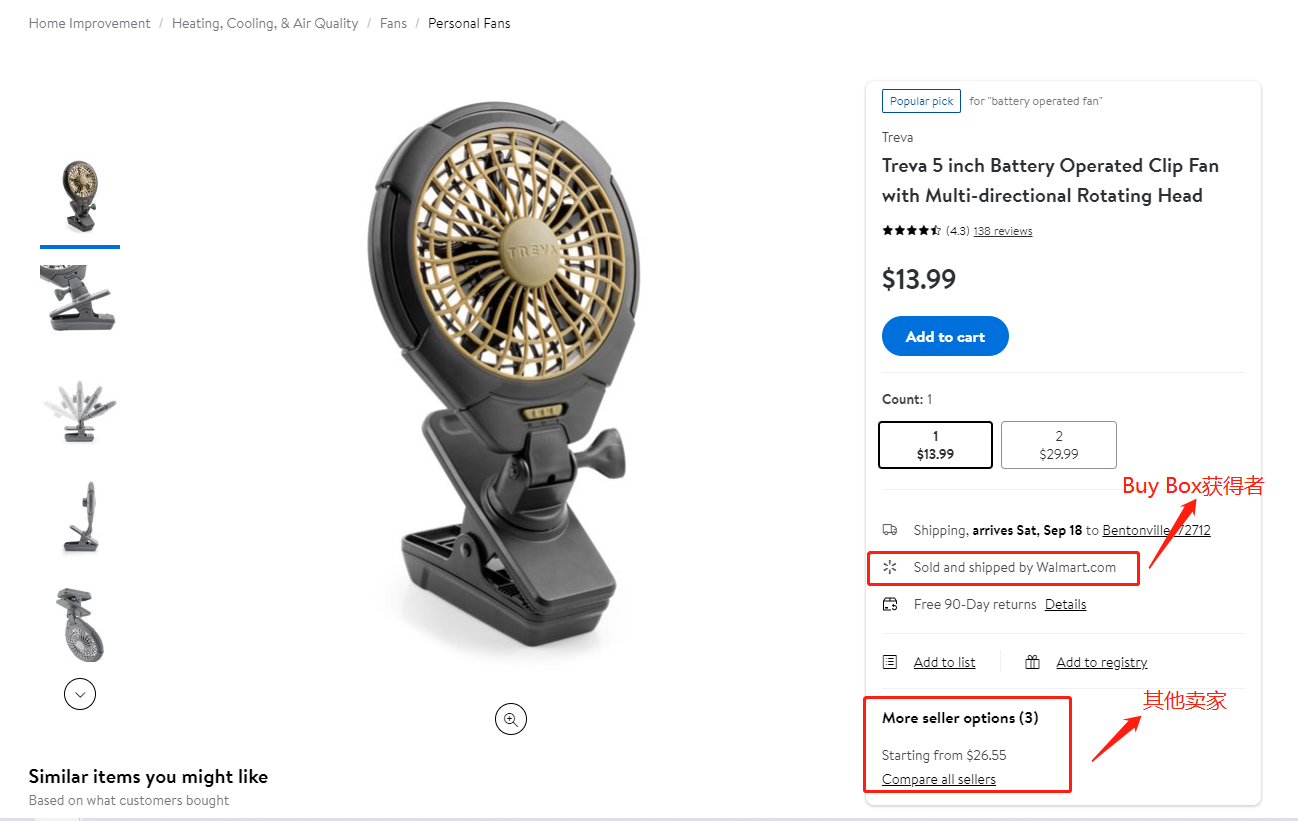Select count option 1 for $13.99
The image size is (1298, 821).
pos(935,445)
